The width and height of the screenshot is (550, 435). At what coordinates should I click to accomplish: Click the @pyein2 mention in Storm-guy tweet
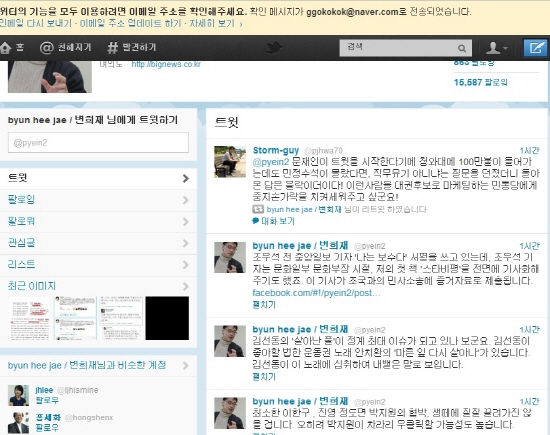pos(271,162)
